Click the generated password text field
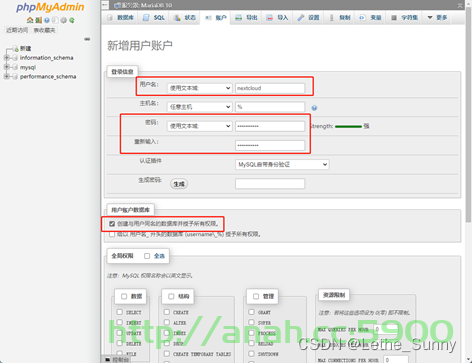This screenshot has height=363, width=472. click(x=270, y=184)
